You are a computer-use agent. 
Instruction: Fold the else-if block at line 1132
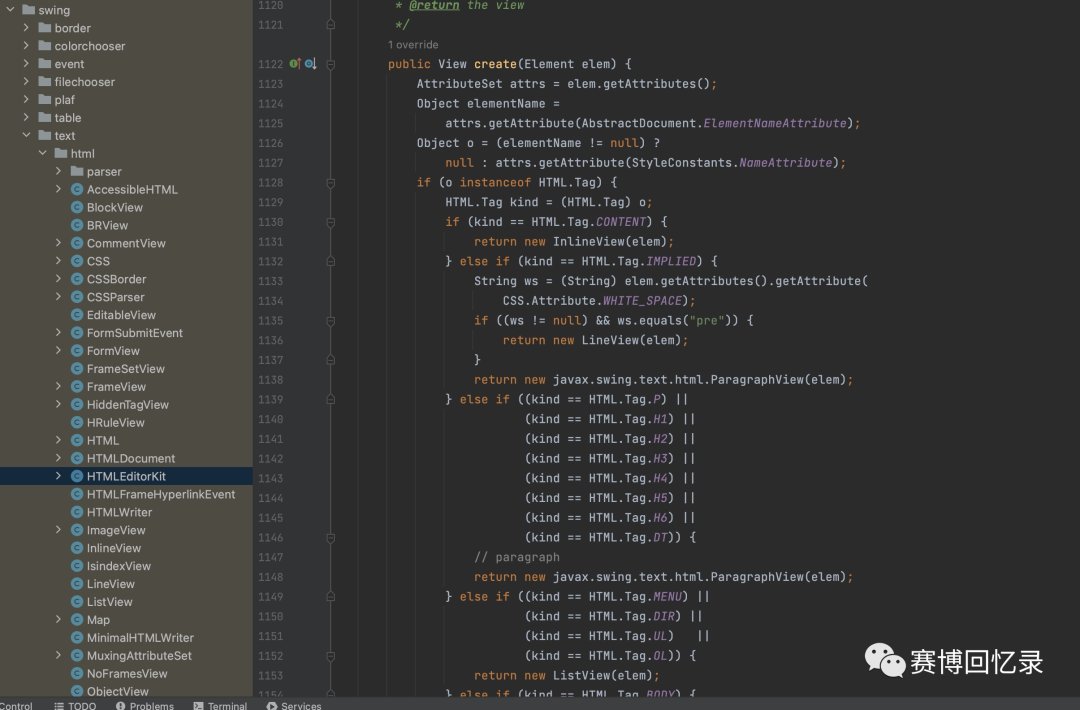331,261
